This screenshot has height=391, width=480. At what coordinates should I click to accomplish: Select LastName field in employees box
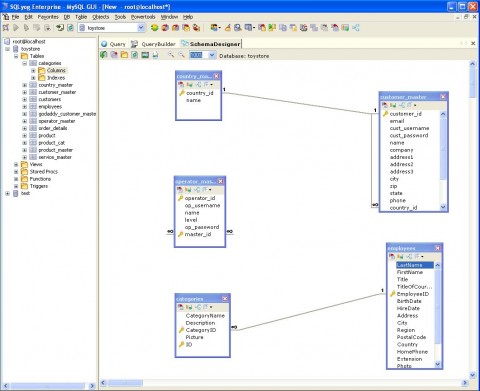click(x=415, y=265)
